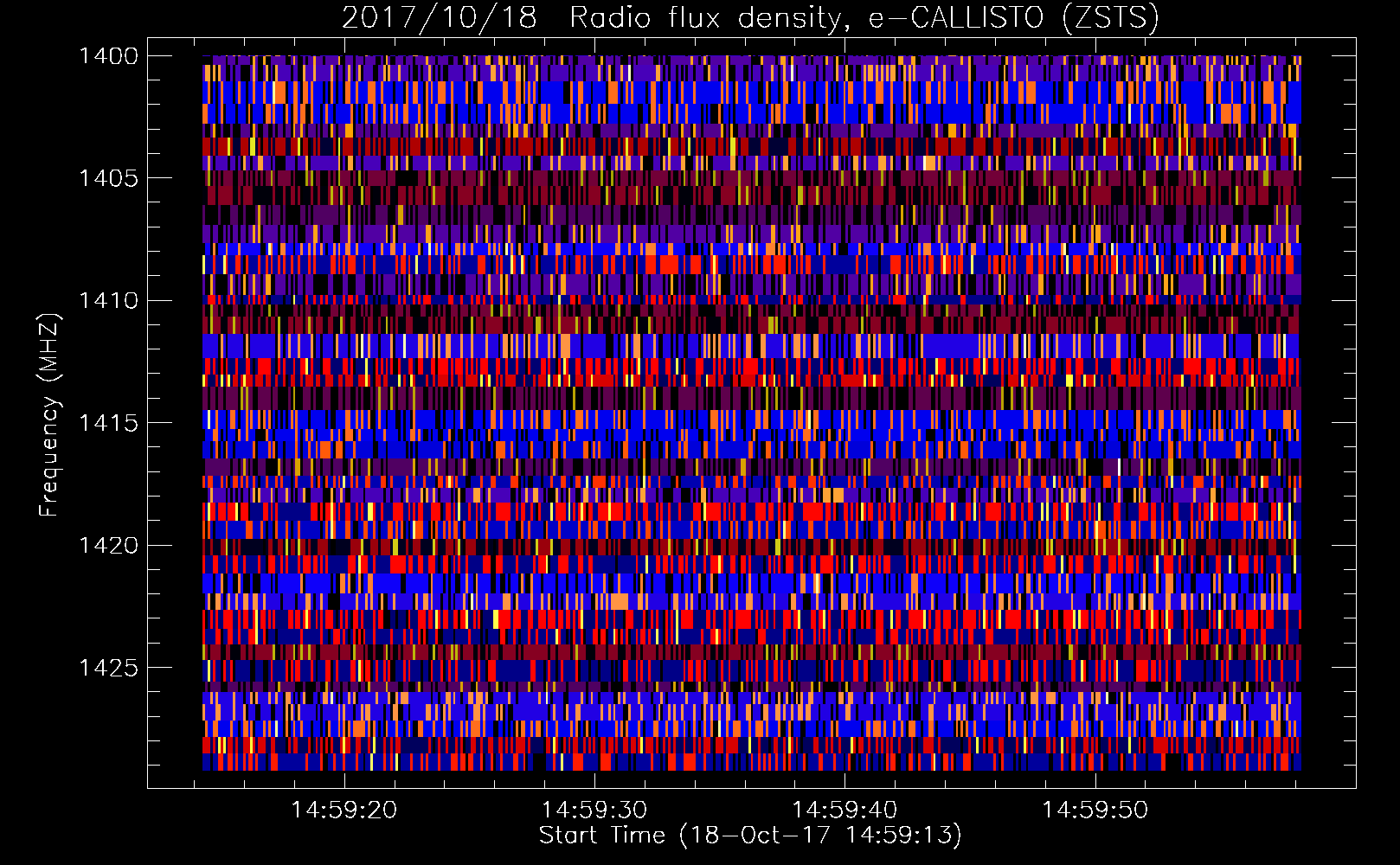Click the 14:59:50 time tick label

click(x=1095, y=810)
